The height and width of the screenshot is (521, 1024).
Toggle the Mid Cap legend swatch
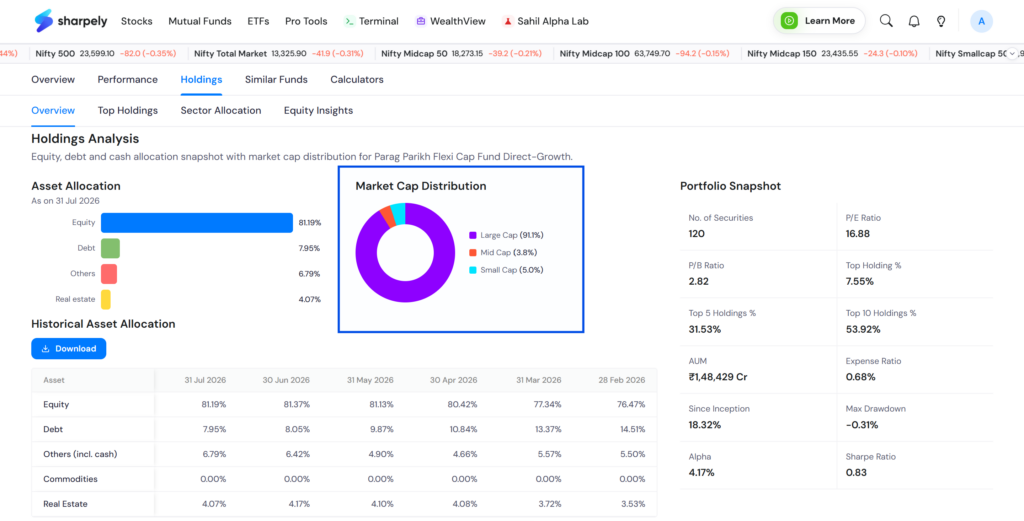473,253
